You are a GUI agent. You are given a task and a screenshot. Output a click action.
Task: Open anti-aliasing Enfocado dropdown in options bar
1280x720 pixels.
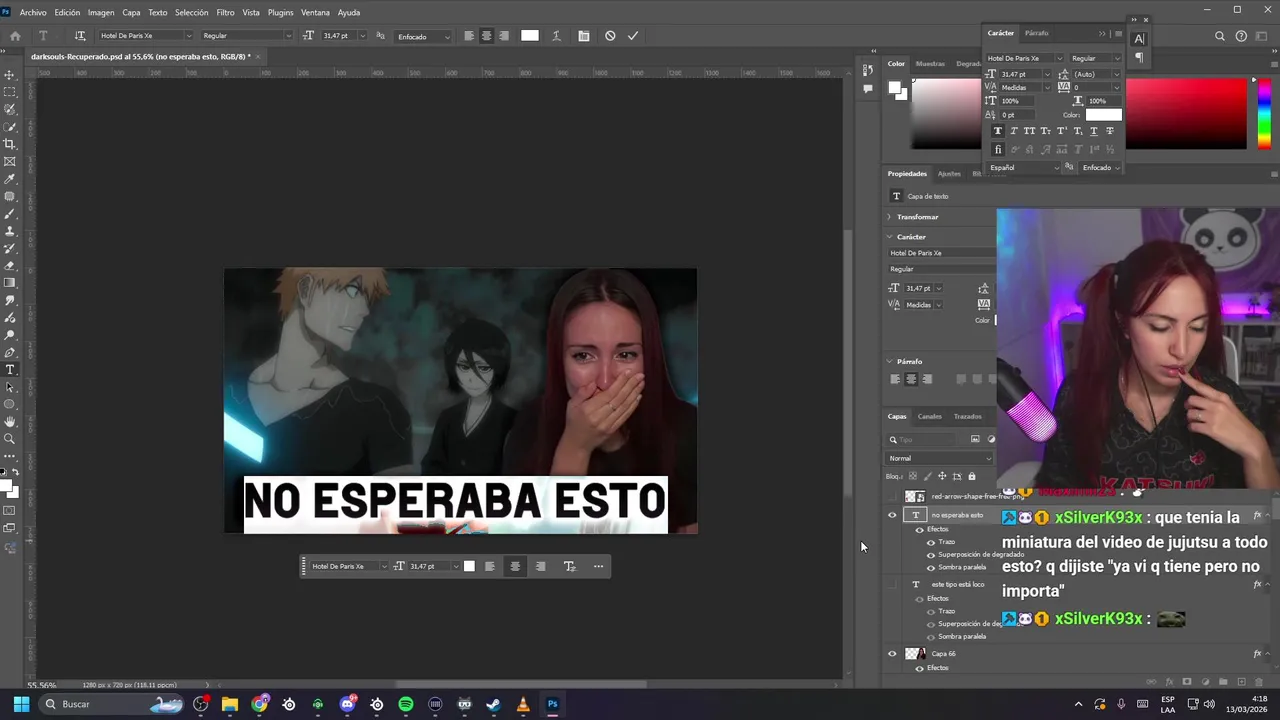point(423,36)
